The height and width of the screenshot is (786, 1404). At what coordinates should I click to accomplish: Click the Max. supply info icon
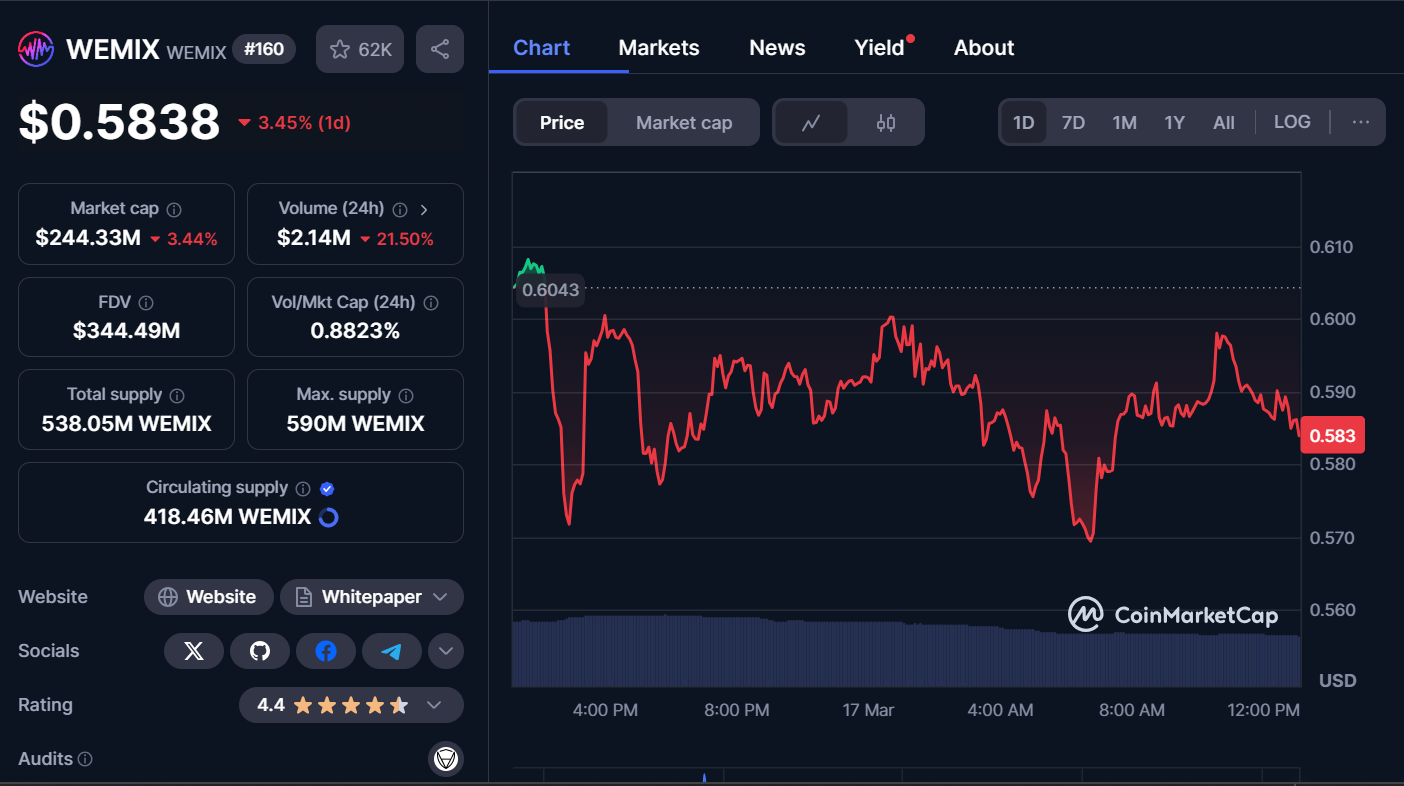406,395
